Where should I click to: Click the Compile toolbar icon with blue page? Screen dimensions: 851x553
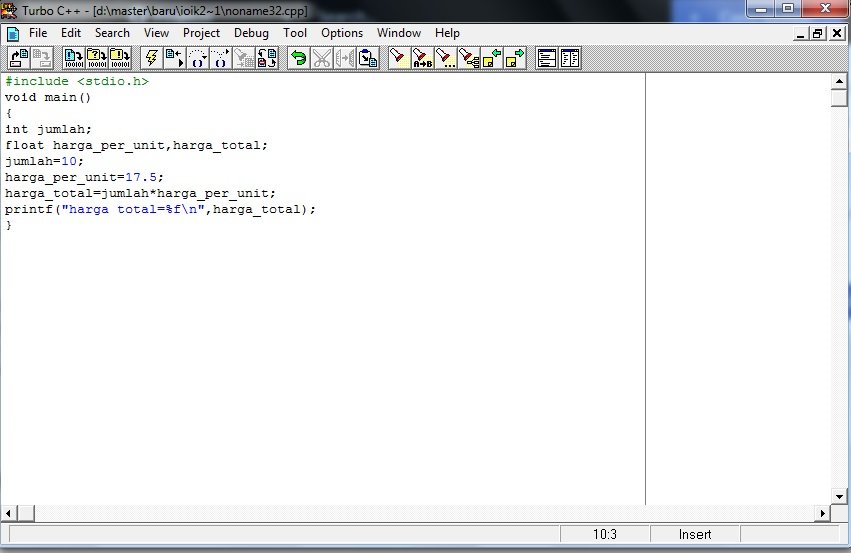pyautogui.click(x=74, y=58)
